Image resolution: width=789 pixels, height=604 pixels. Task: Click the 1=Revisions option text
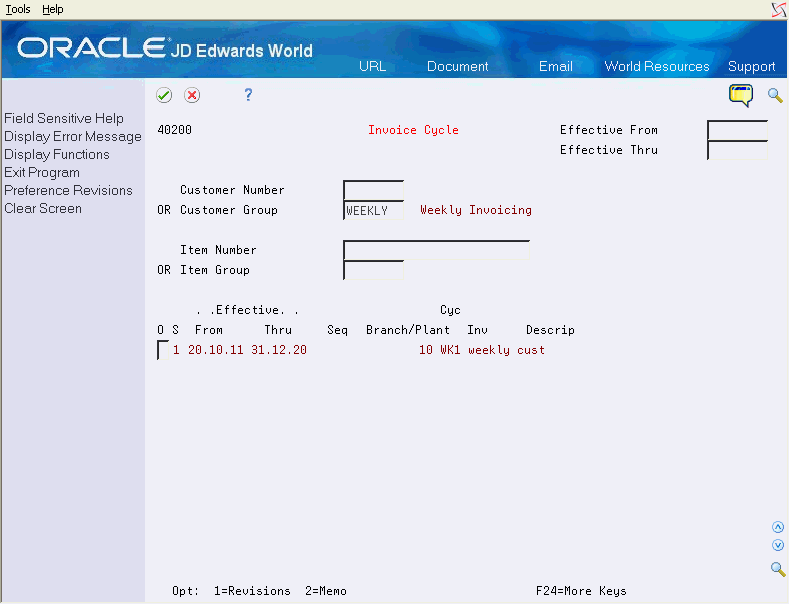(252, 591)
